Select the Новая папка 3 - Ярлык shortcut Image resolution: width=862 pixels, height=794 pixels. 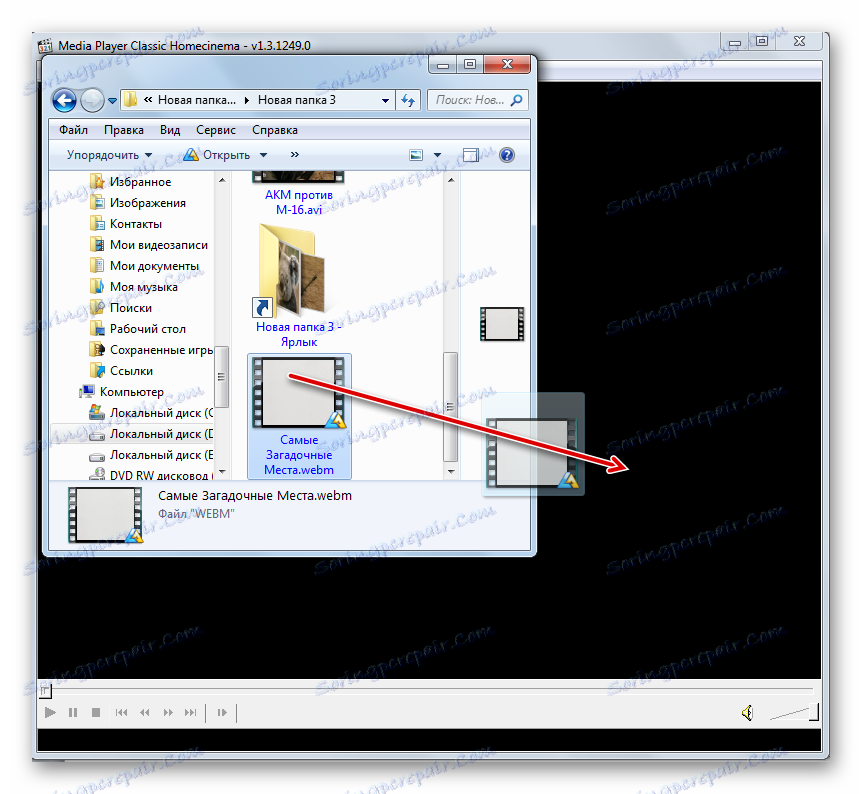[x=299, y=285]
